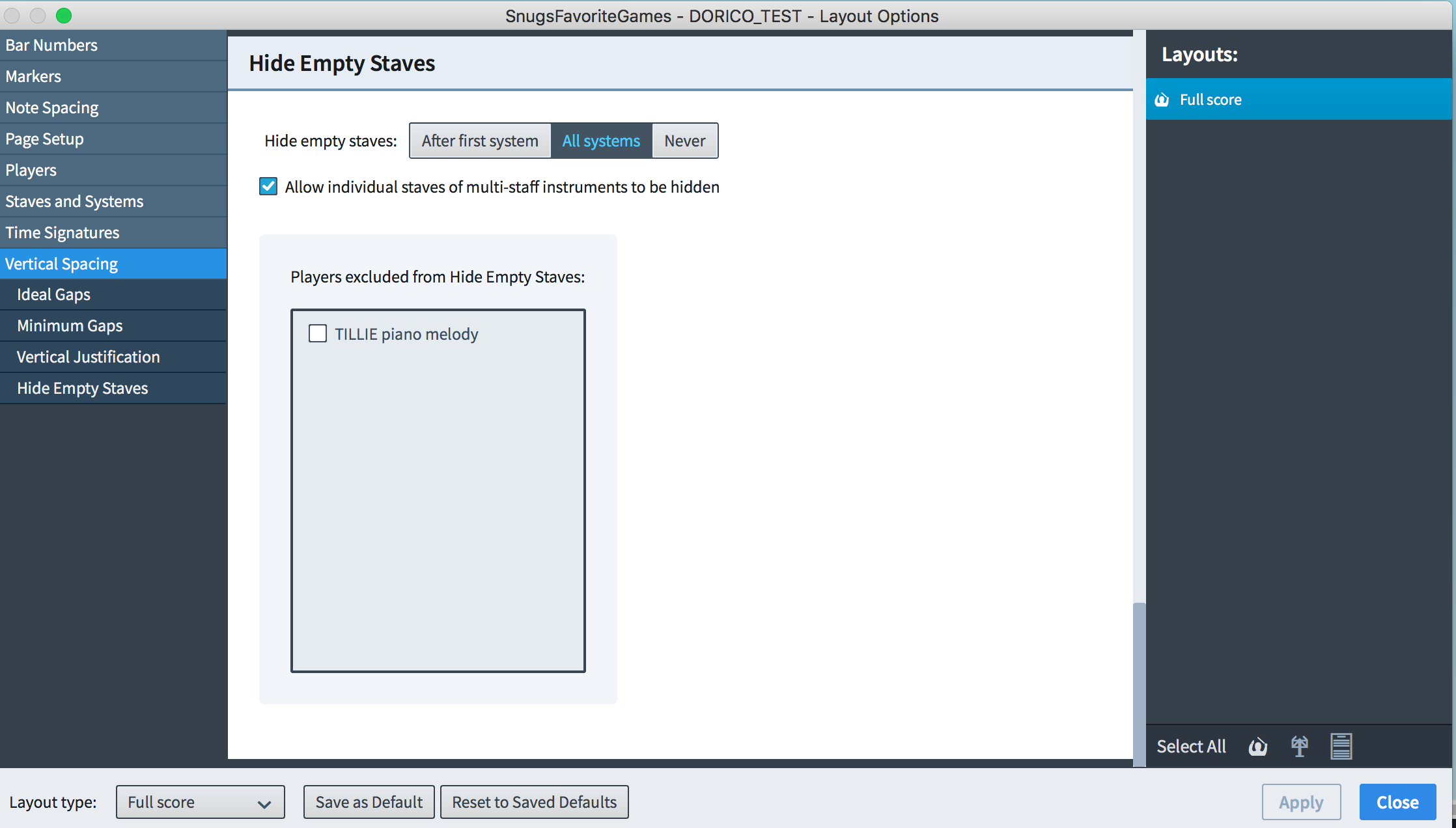Image resolution: width=1456 pixels, height=828 pixels.
Task: Click Reset to Saved Defaults
Action: pyautogui.click(x=534, y=802)
